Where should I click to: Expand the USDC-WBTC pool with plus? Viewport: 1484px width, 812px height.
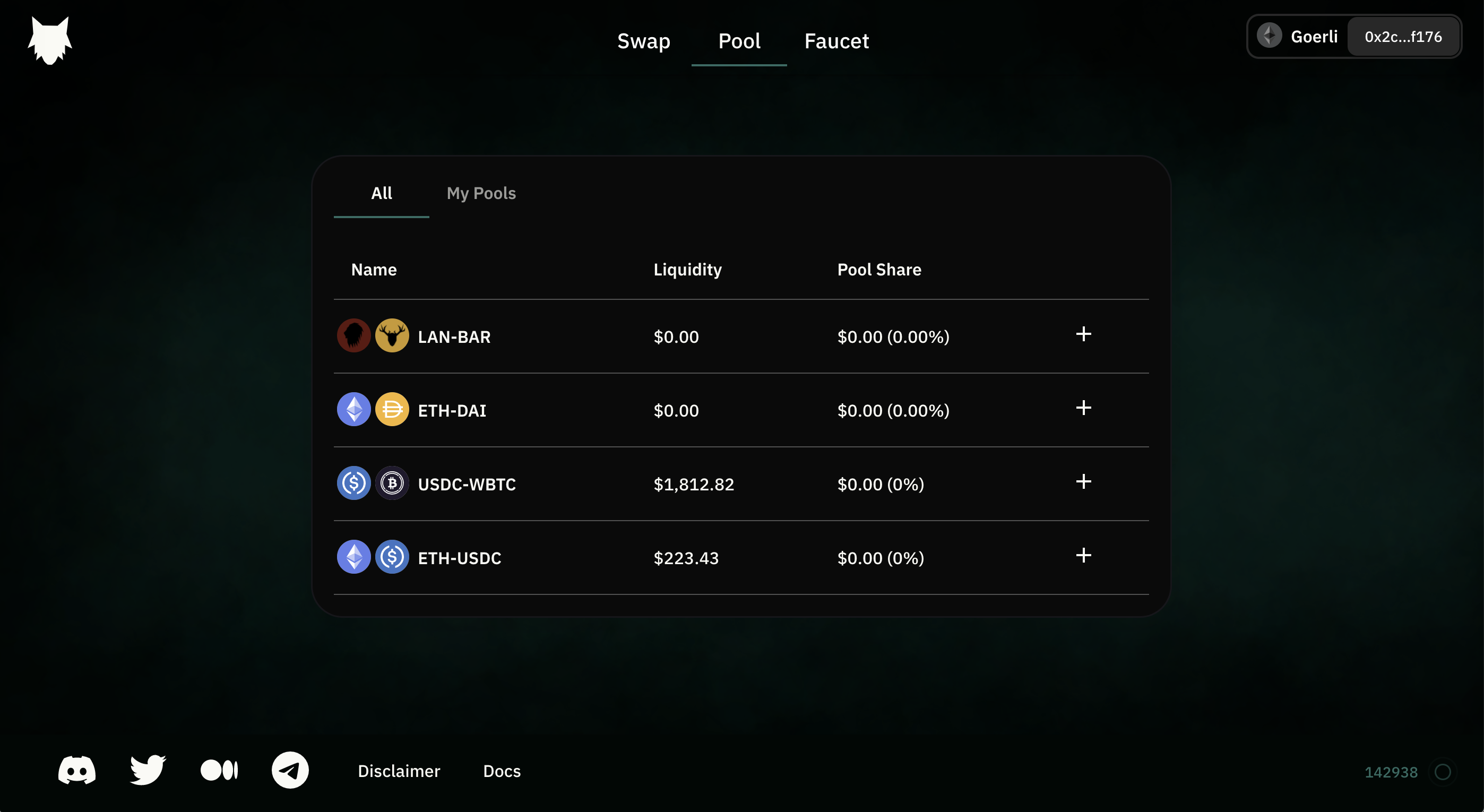1083,482
